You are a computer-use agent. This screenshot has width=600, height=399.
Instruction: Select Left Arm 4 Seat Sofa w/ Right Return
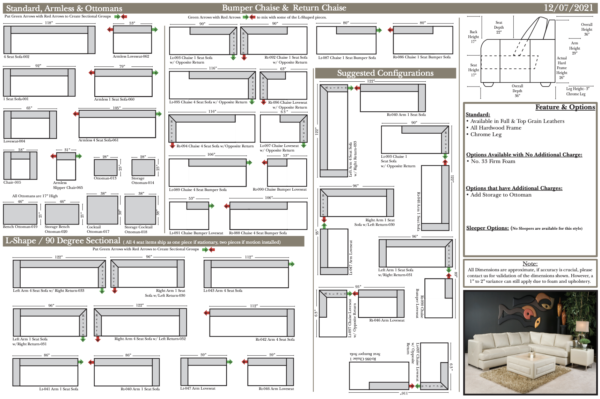point(59,274)
